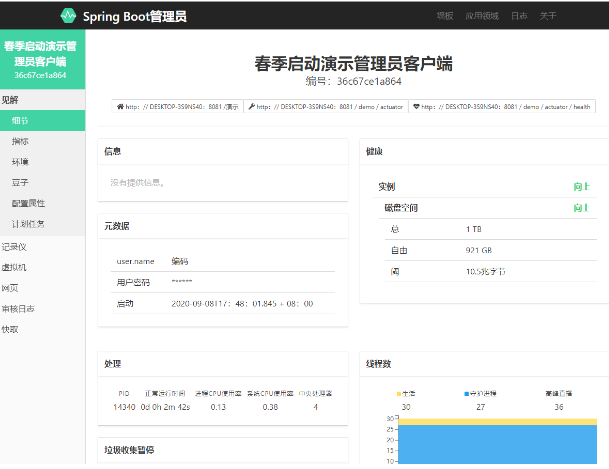Screen dimensions: 609x469
Task: Open the demo/actuator/health URL link
Action: (504, 105)
